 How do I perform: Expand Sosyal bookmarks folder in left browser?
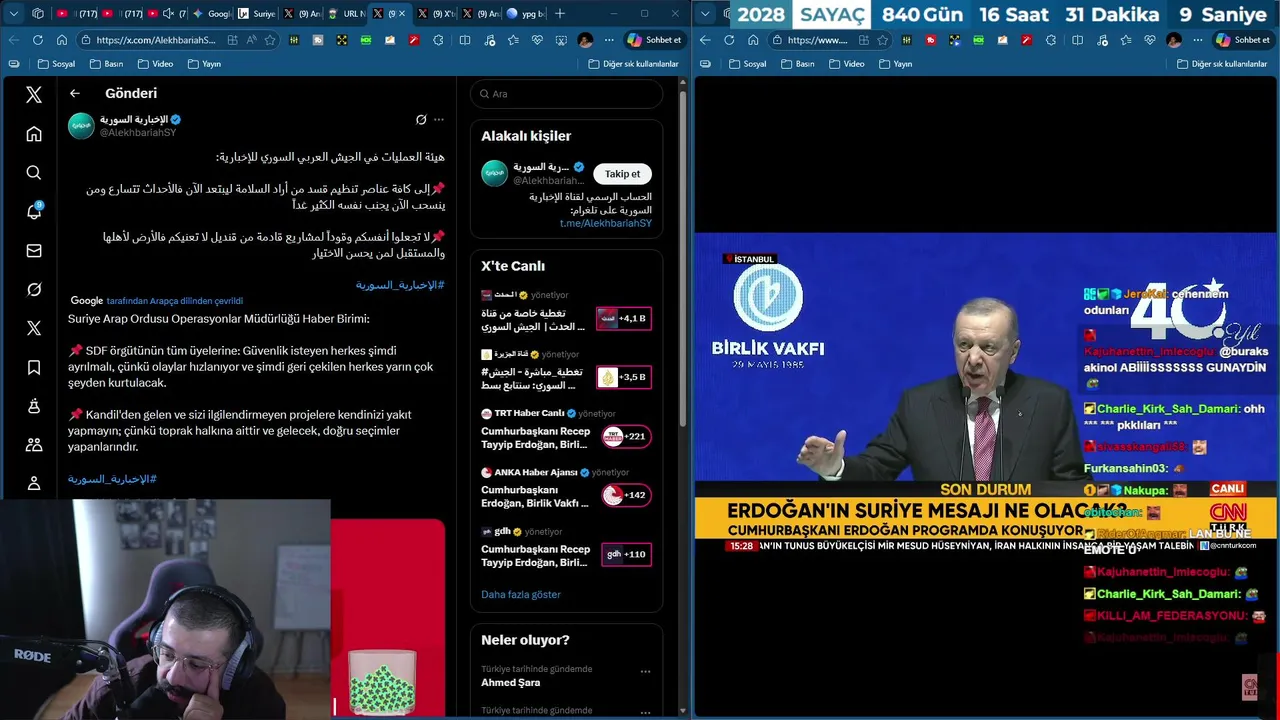tap(56, 64)
